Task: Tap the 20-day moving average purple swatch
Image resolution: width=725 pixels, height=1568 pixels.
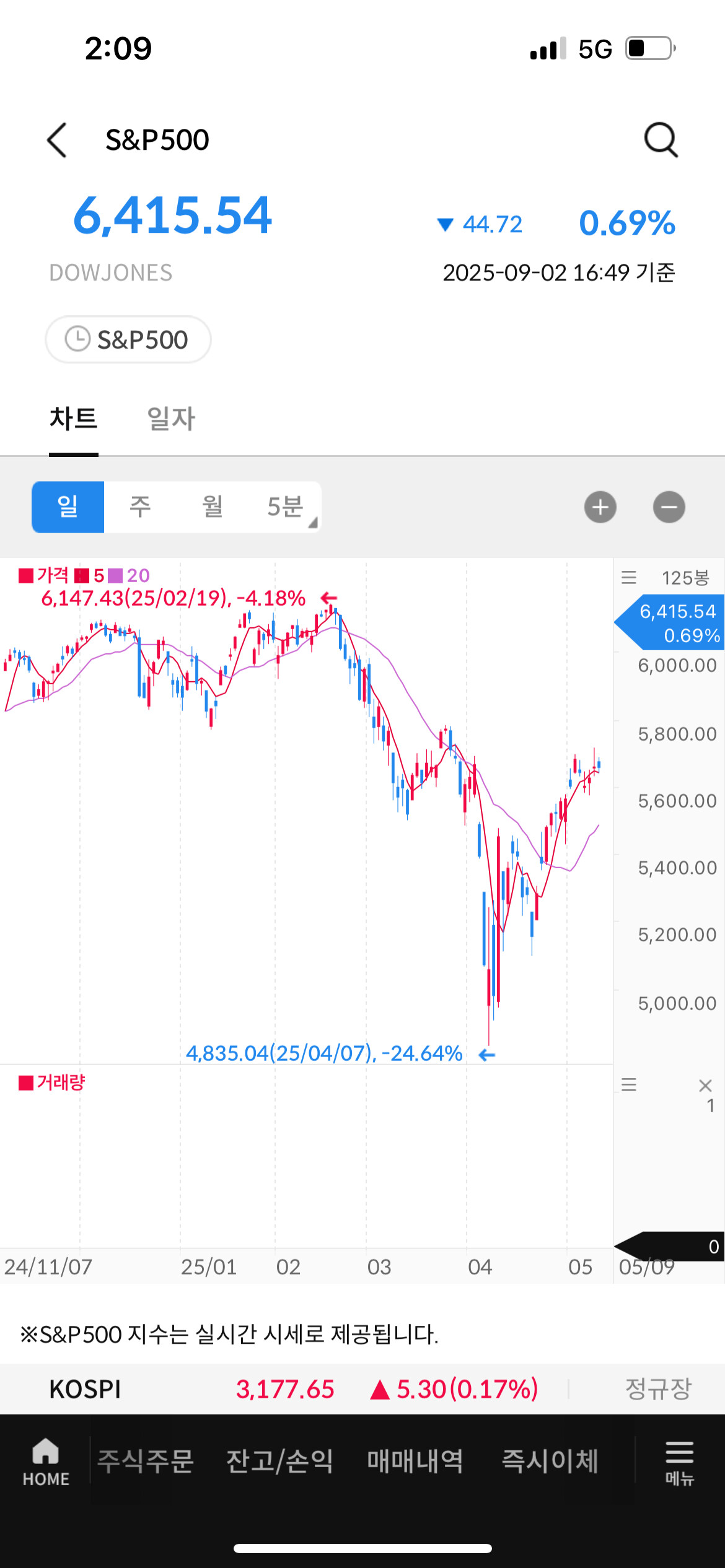Action: coord(115,576)
